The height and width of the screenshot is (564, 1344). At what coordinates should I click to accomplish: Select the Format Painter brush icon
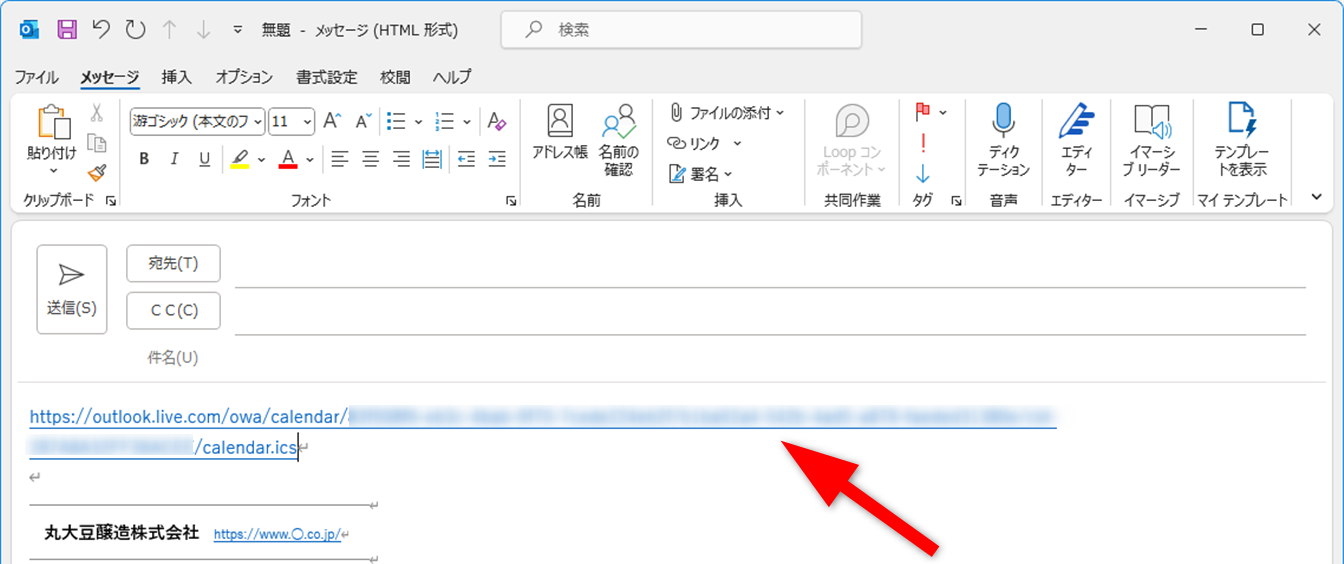click(x=97, y=172)
